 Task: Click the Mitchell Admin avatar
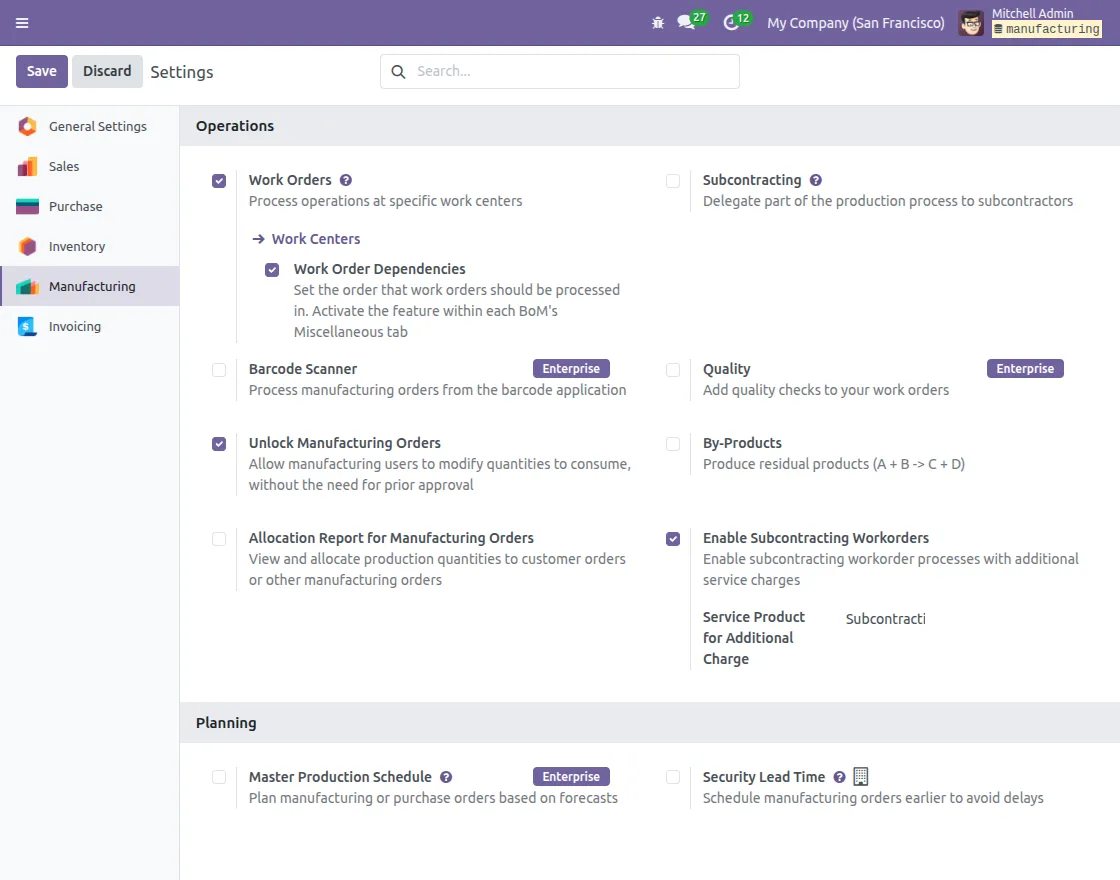click(970, 22)
